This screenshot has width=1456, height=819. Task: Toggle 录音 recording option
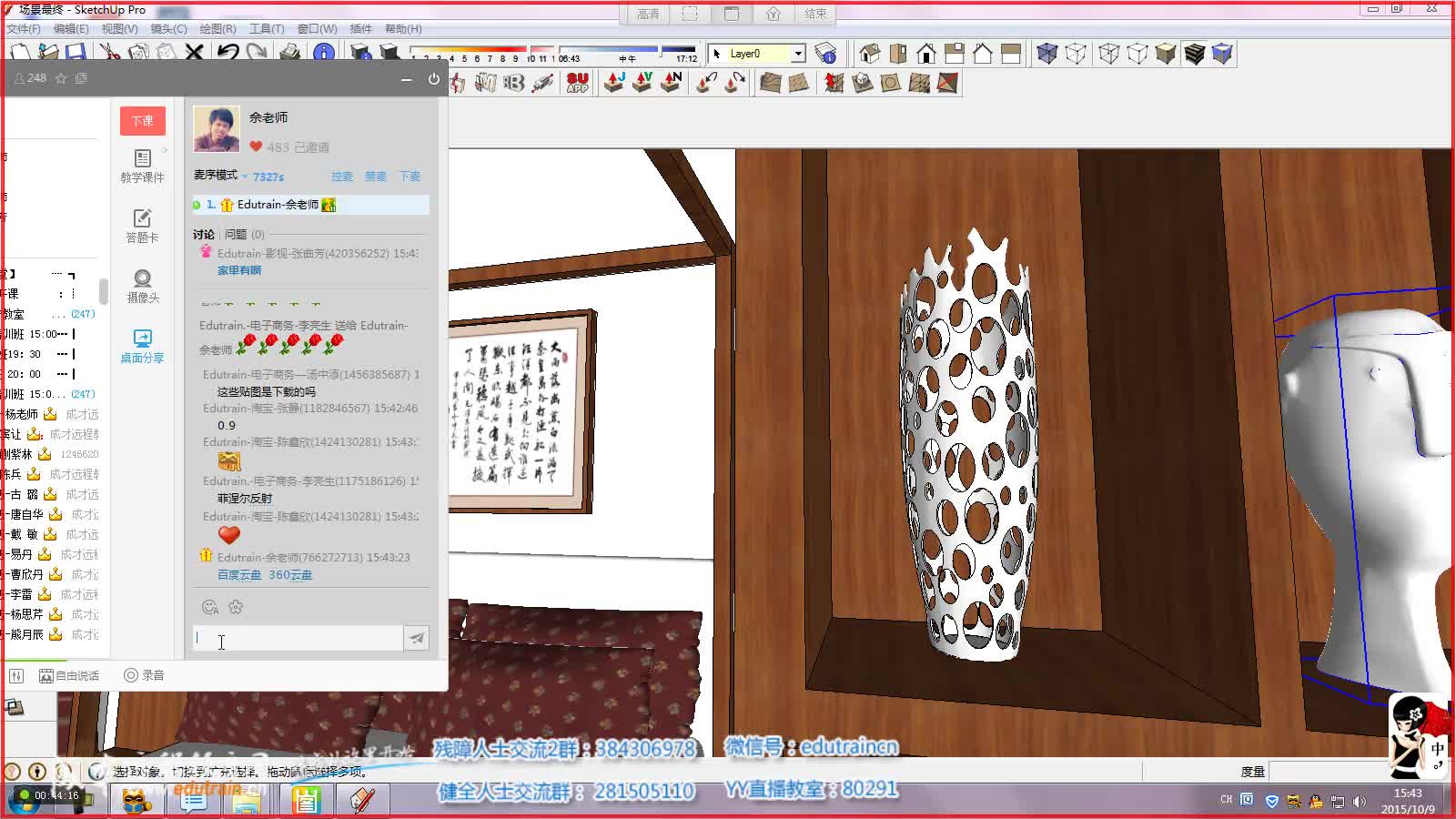coord(144,675)
